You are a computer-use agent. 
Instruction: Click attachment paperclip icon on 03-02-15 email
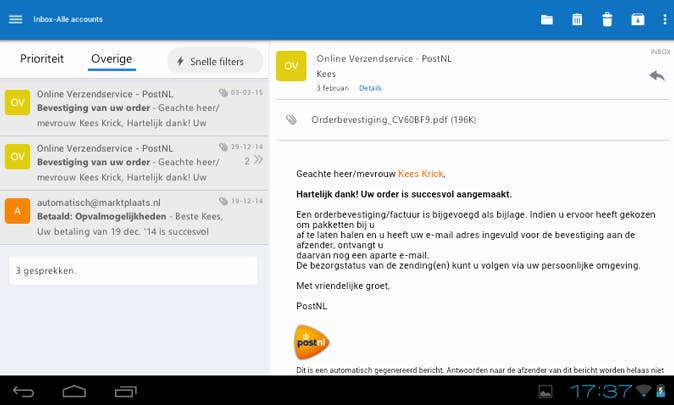(223, 92)
